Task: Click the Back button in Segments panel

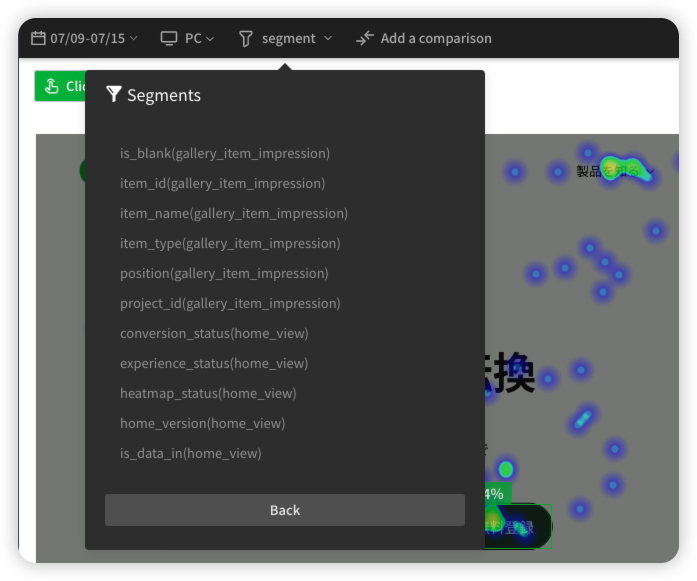Action: [x=285, y=510]
